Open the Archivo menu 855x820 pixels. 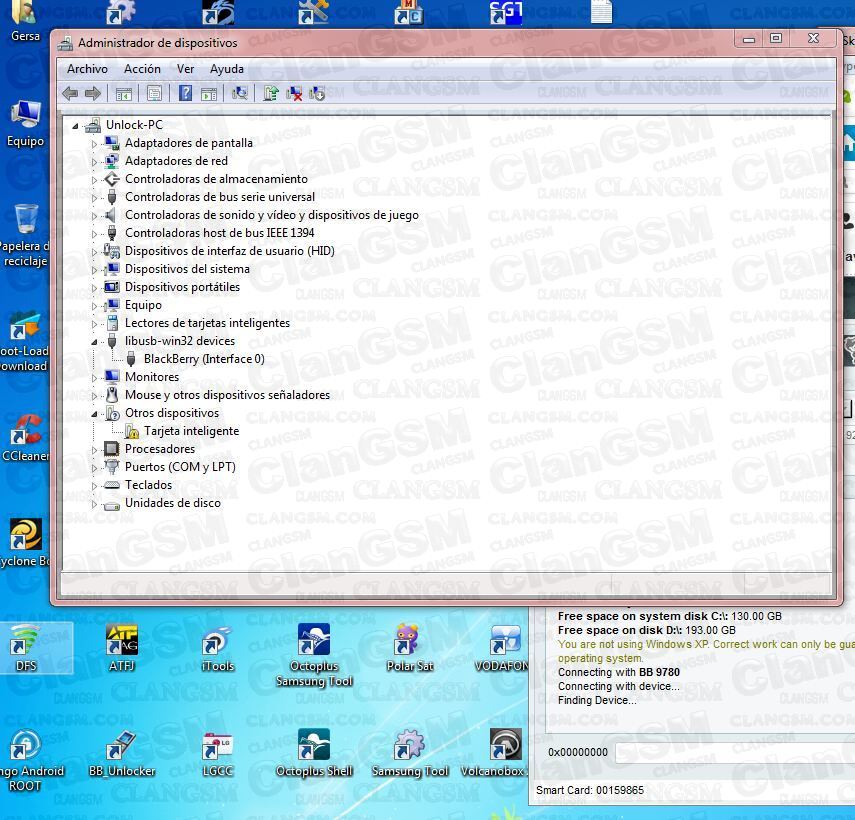click(x=87, y=69)
